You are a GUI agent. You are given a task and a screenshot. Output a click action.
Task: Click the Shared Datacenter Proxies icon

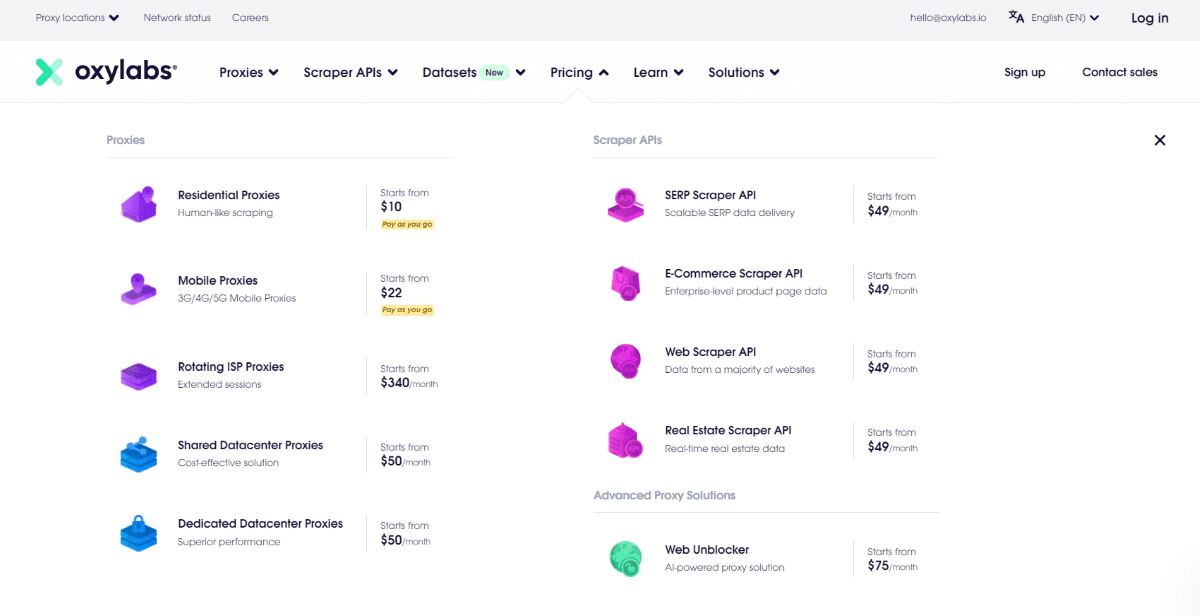139,454
